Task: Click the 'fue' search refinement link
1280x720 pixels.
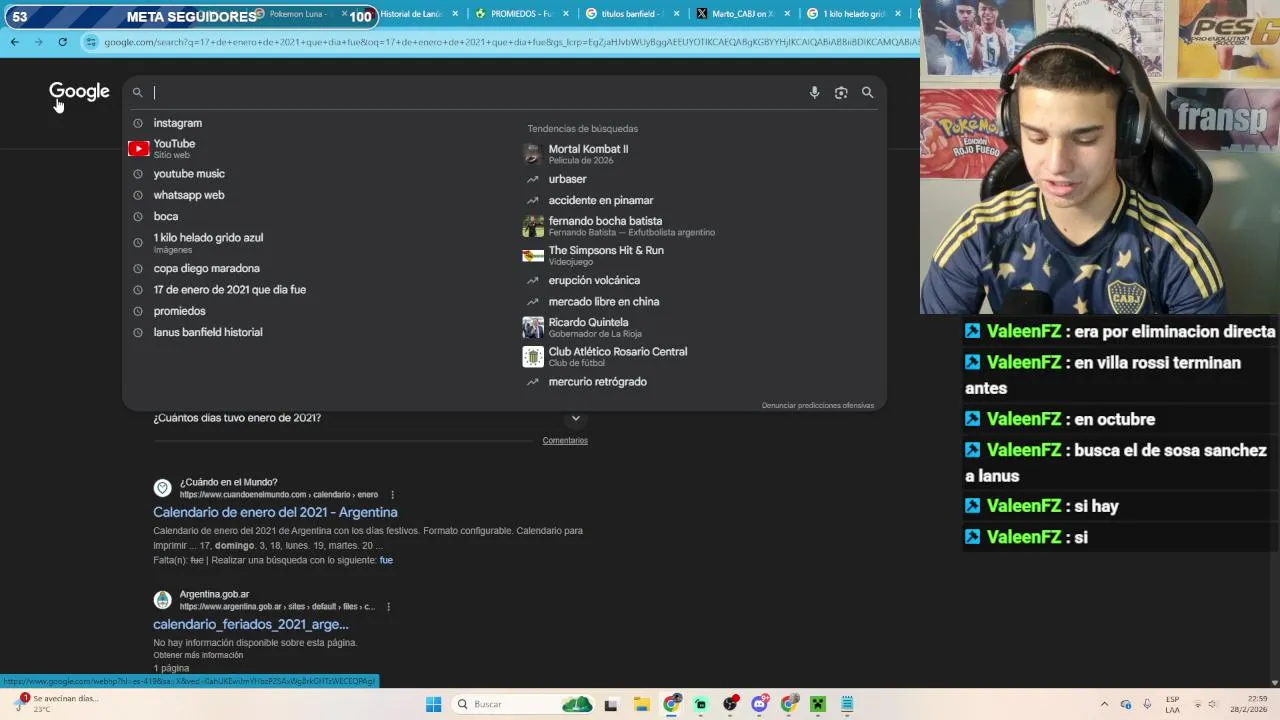Action: pos(386,560)
